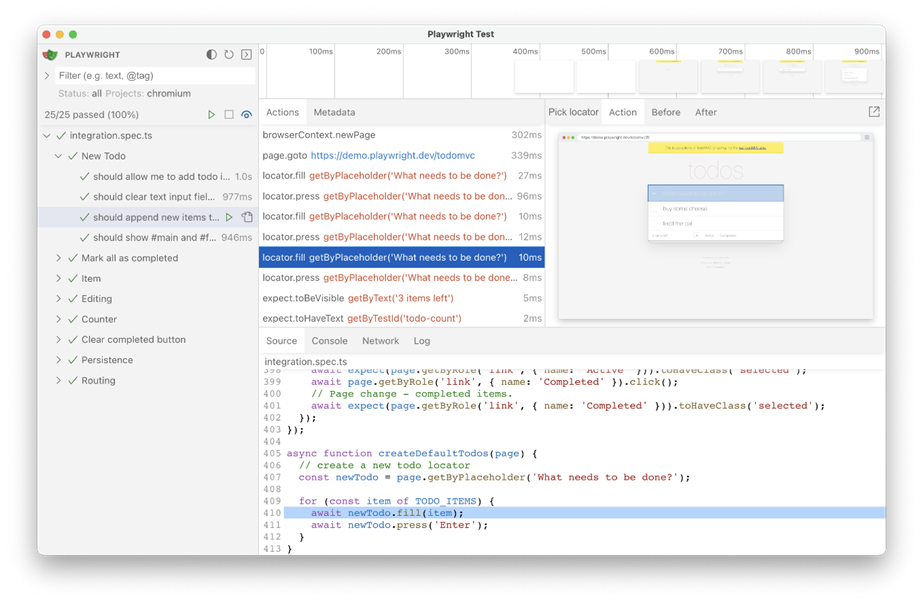The width and height of the screenshot is (923, 604).
Task: Expand the 'Mark all as completed' group
Action: [x=58, y=258]
